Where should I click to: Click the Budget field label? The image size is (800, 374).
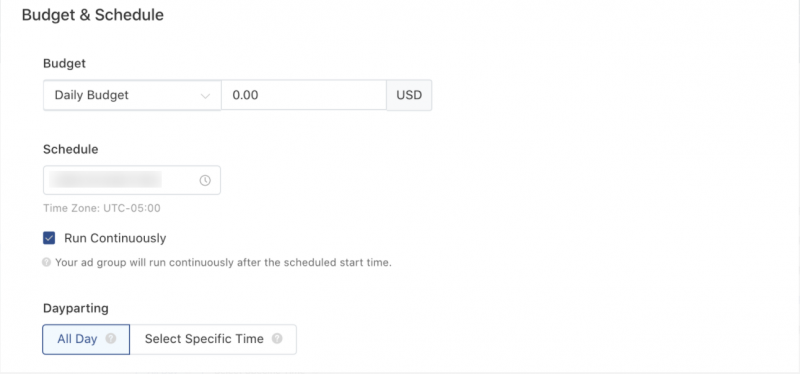(65, 64)
